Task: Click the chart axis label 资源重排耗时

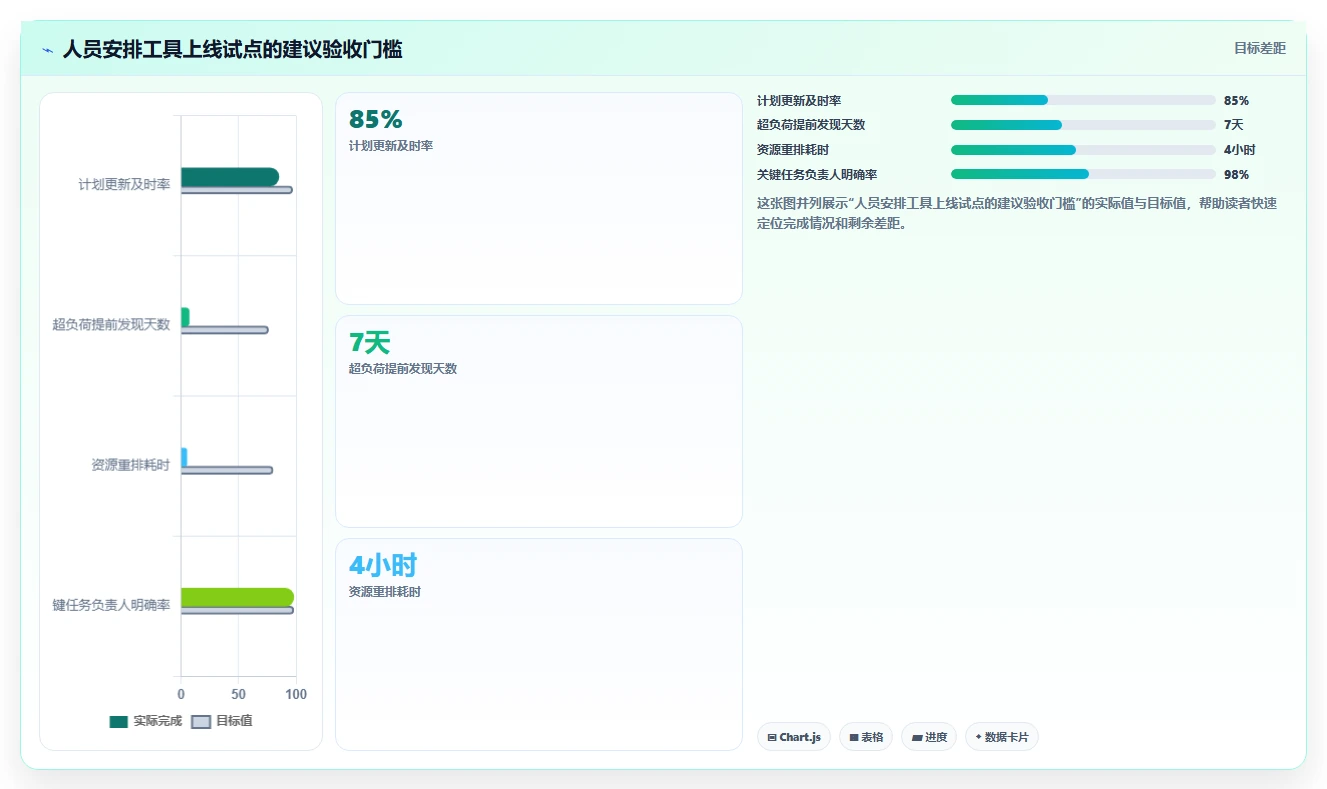Action: [130, 464]
